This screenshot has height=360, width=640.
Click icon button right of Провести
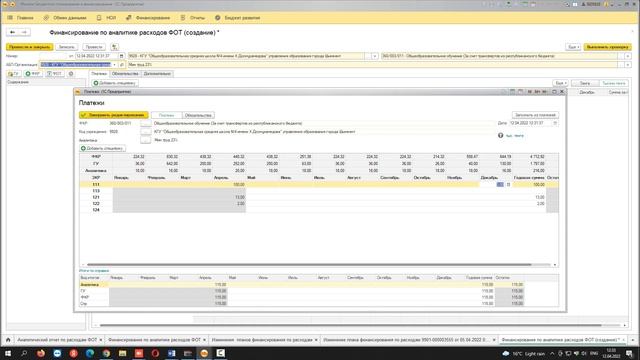(x=114, y=47)
